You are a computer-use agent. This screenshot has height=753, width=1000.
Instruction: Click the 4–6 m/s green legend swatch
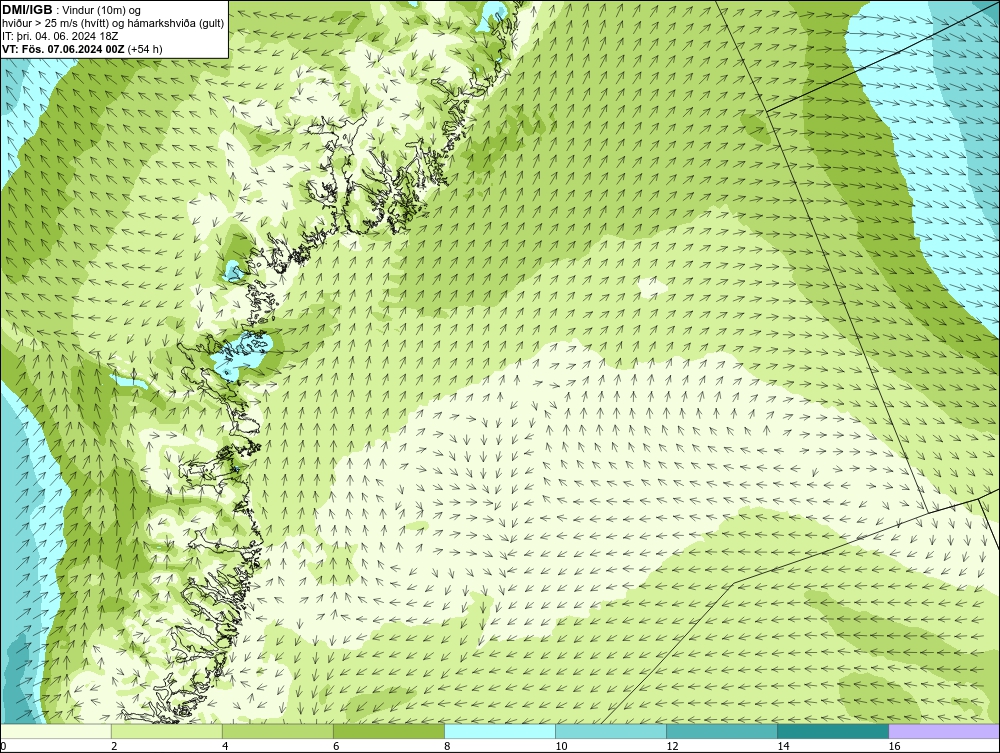click(278, 731)
